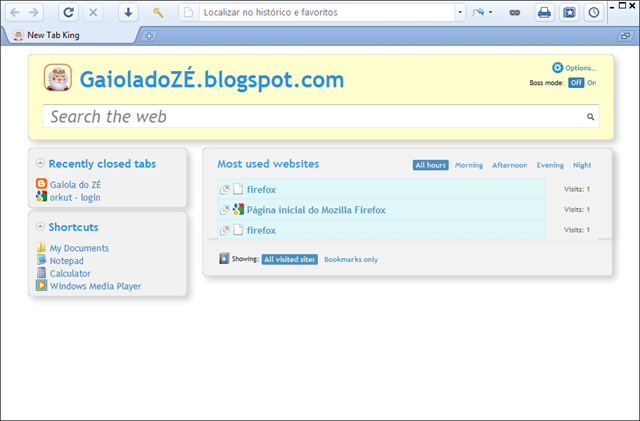Filter by Night
Viewport: 640px width, 421px height.
point(582,165)
